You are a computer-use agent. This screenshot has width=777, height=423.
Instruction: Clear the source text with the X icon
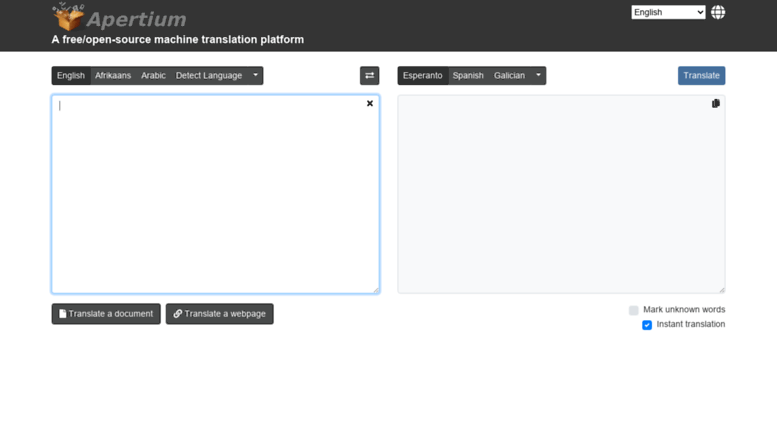[370, 104]
